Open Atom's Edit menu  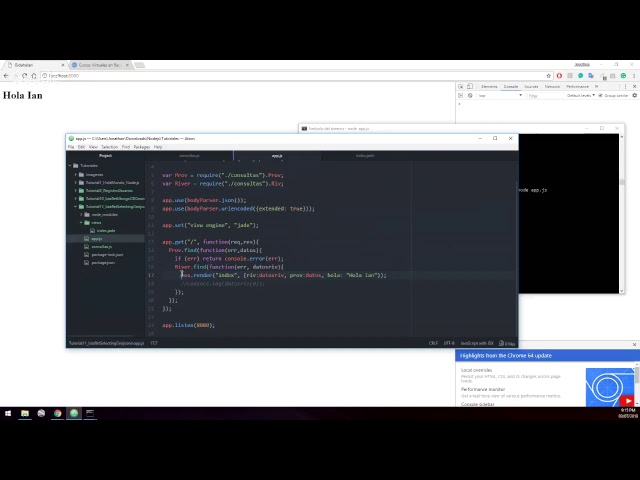pos(82,147)
